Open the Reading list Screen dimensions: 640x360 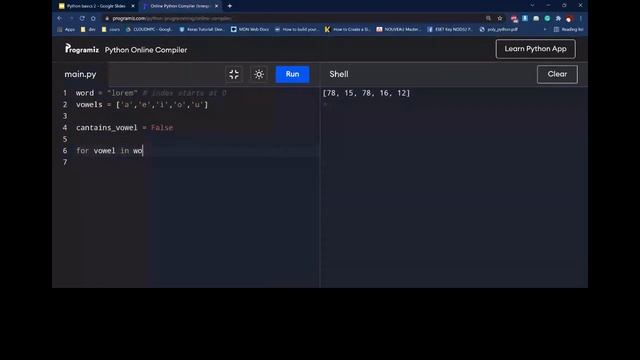[x=569, y=29]
